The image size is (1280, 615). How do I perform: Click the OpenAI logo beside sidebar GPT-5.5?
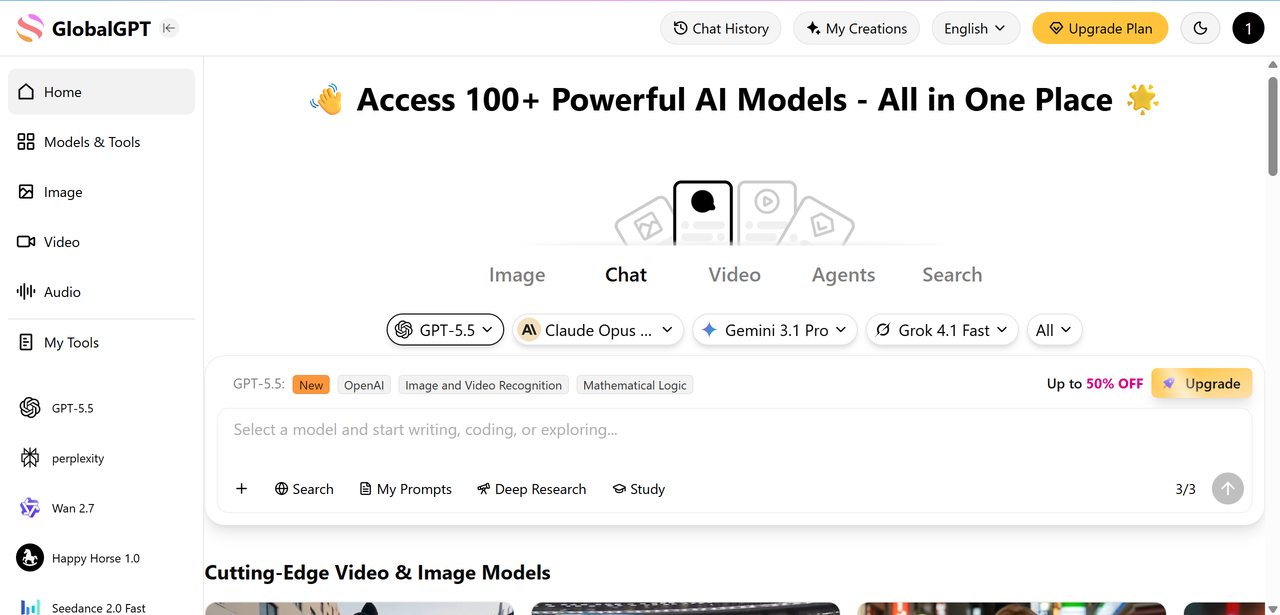coord(30,408)
